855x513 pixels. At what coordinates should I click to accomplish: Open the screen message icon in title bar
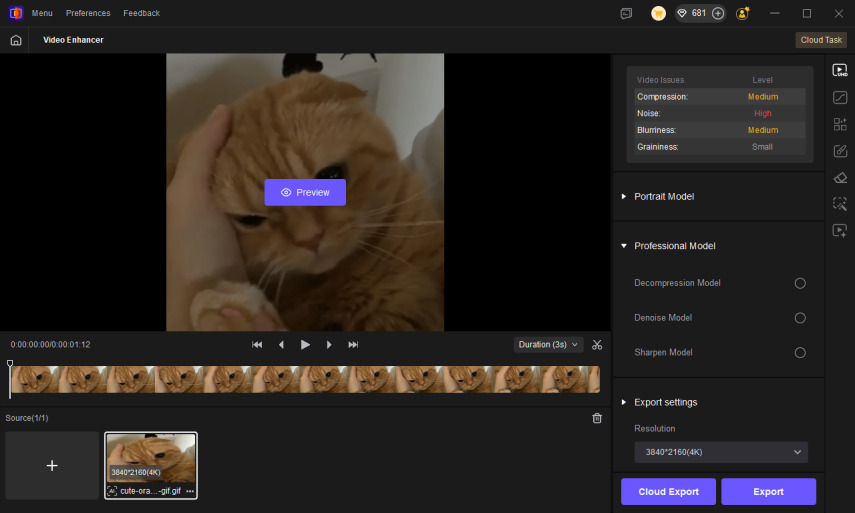626,13
